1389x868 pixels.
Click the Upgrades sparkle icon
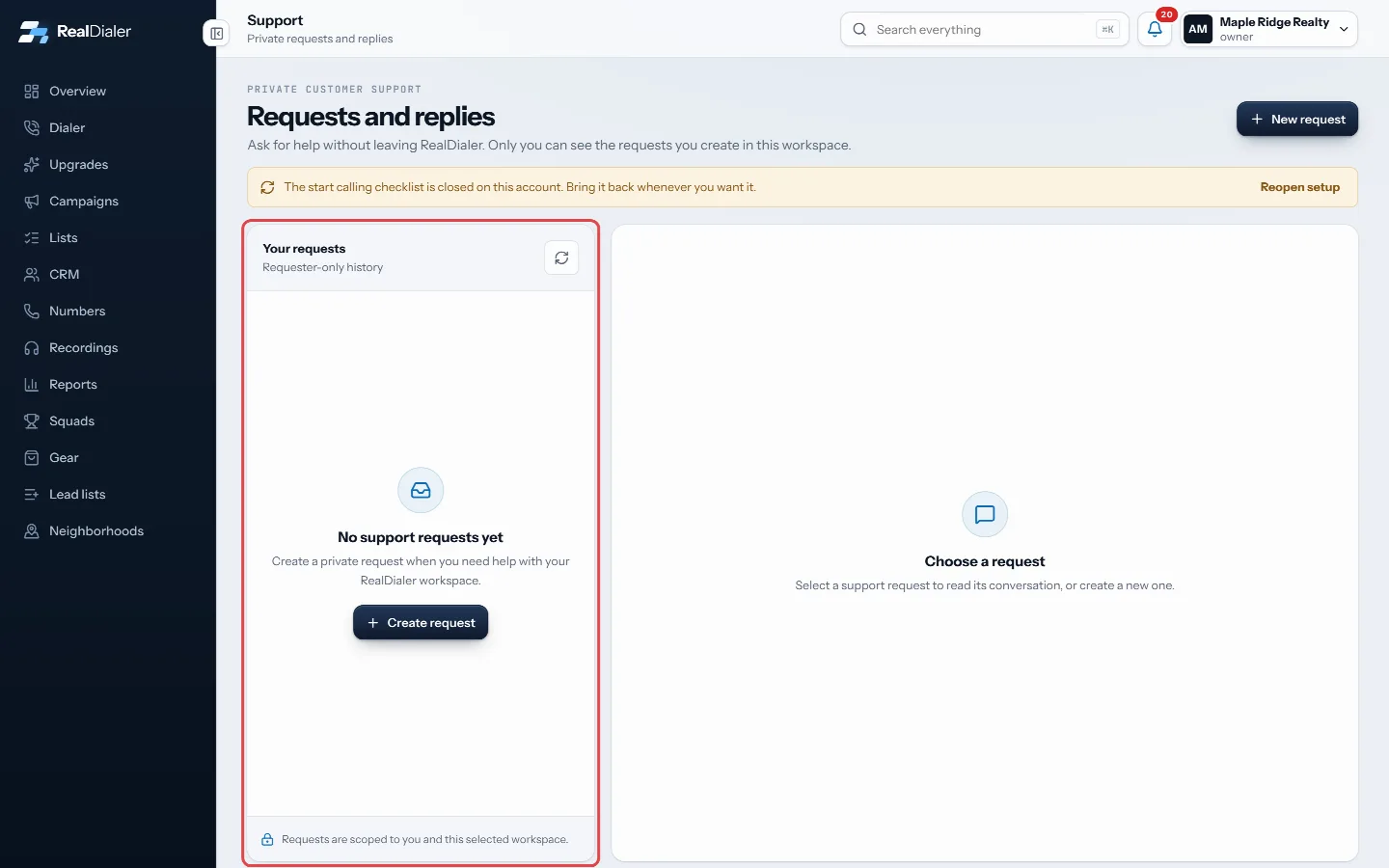pyautogui.click(x=32, y=164)
